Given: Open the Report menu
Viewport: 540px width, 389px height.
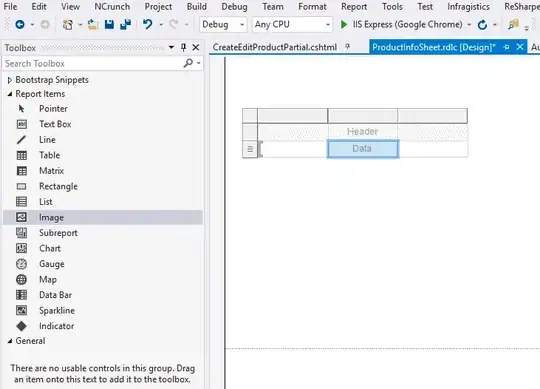Looking at the screenshot, I should click(x=354, y=7).
